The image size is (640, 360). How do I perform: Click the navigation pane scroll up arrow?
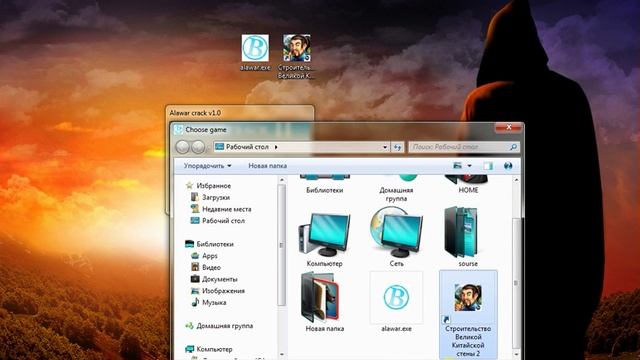pyautogui.click(x=282, y=180)
